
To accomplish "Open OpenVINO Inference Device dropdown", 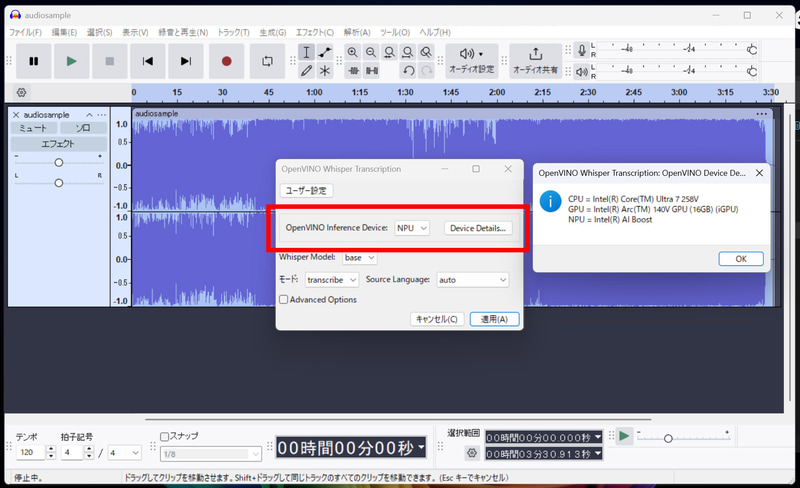I will pos(412,228).
